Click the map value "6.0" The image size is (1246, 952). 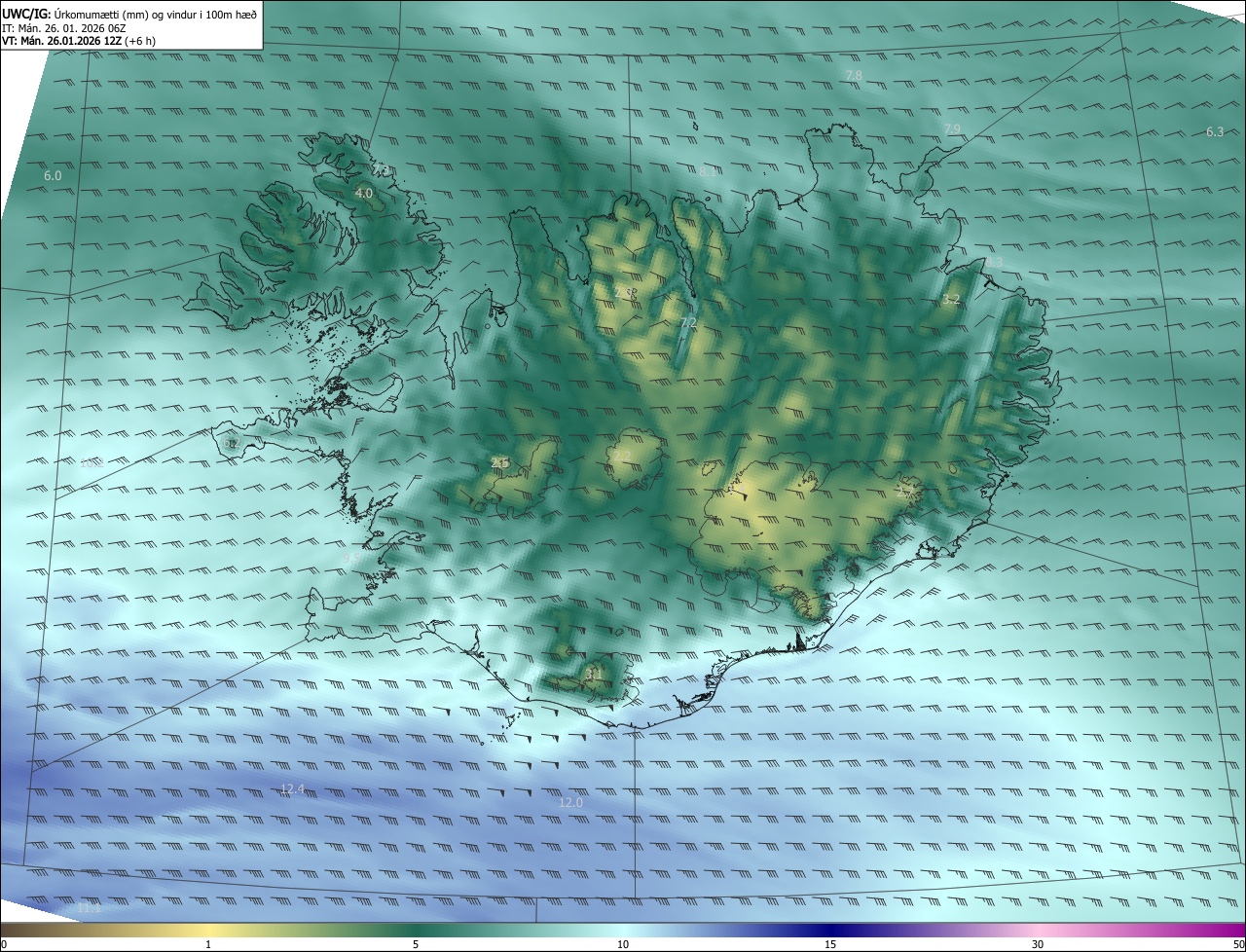pyautogui.click(x=53, y=176)
